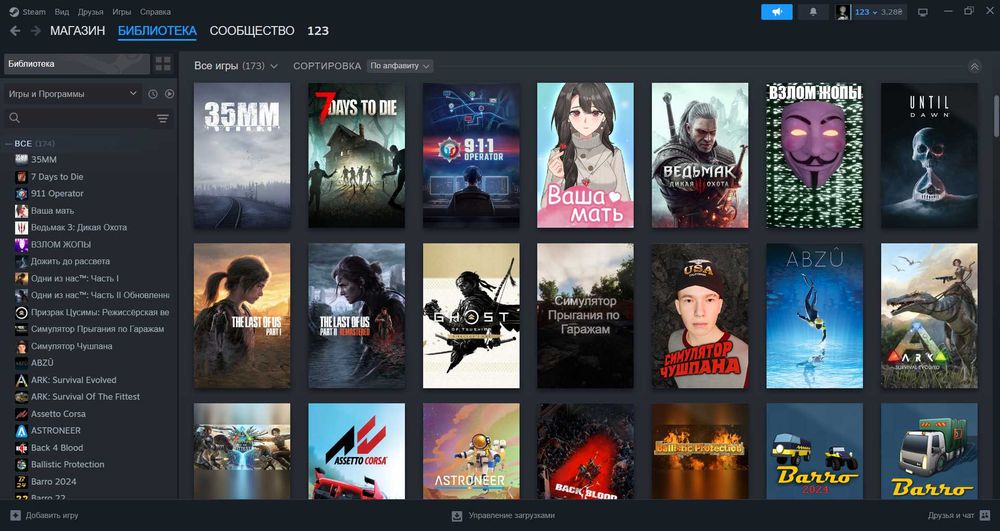1000x531 pixels.
Task: Open the 7 Days to Die cover
Action: tap(357, 155)
